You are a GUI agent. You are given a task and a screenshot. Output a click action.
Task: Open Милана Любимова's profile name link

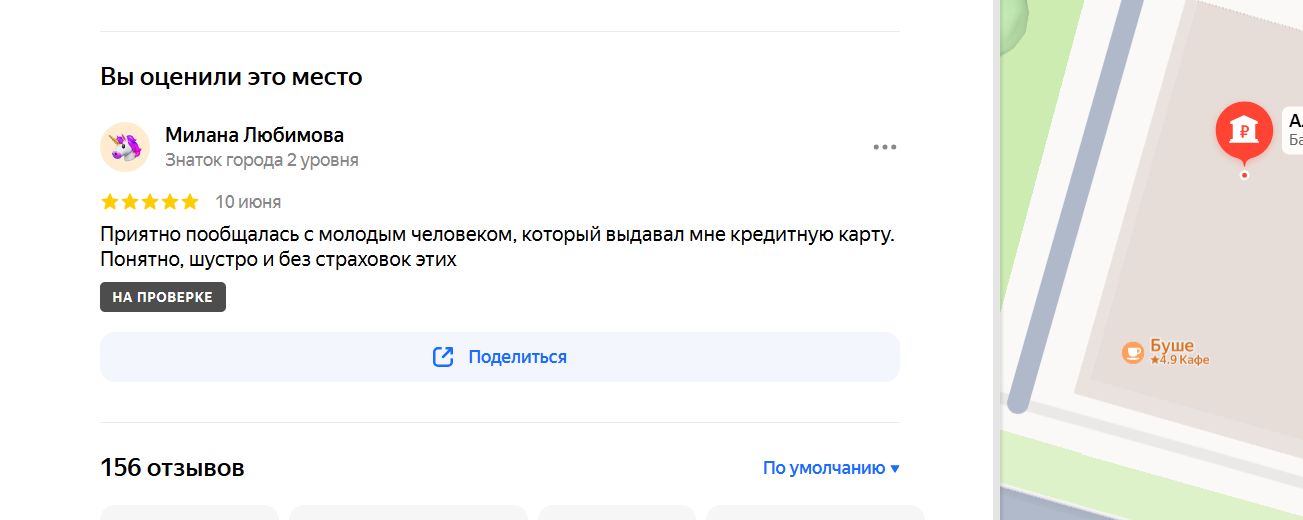[x=254, y=135]
